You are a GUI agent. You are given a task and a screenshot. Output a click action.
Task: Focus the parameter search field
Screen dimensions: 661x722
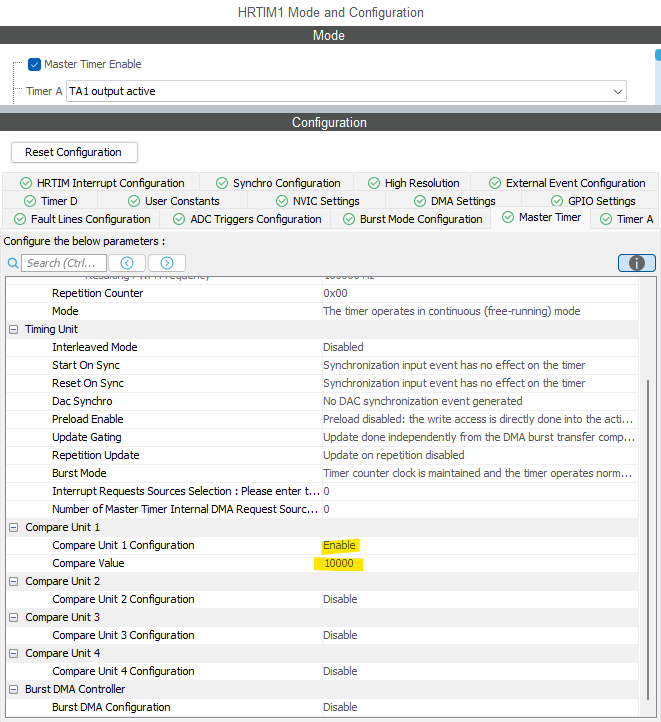tap(64, 263)
